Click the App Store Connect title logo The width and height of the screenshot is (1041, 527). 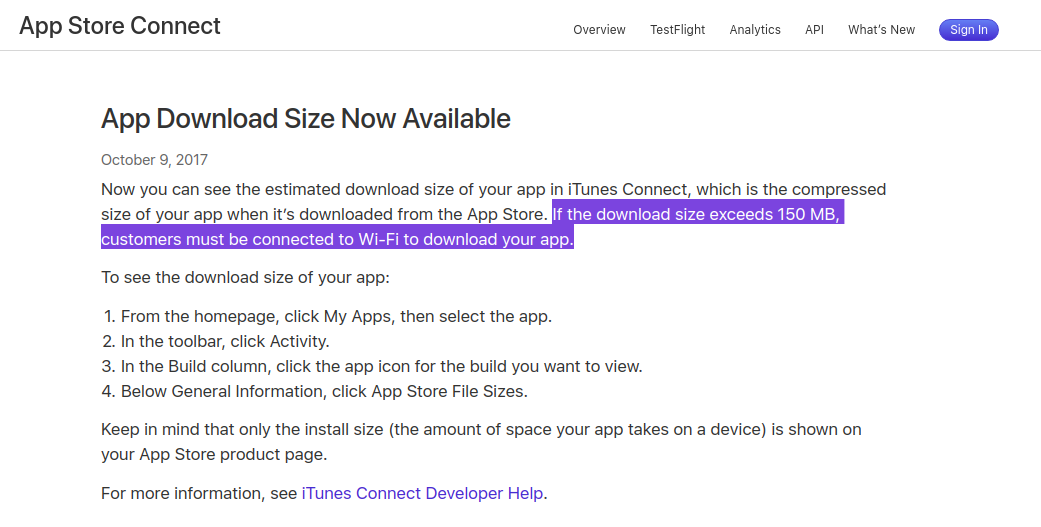tap(120, 26)
